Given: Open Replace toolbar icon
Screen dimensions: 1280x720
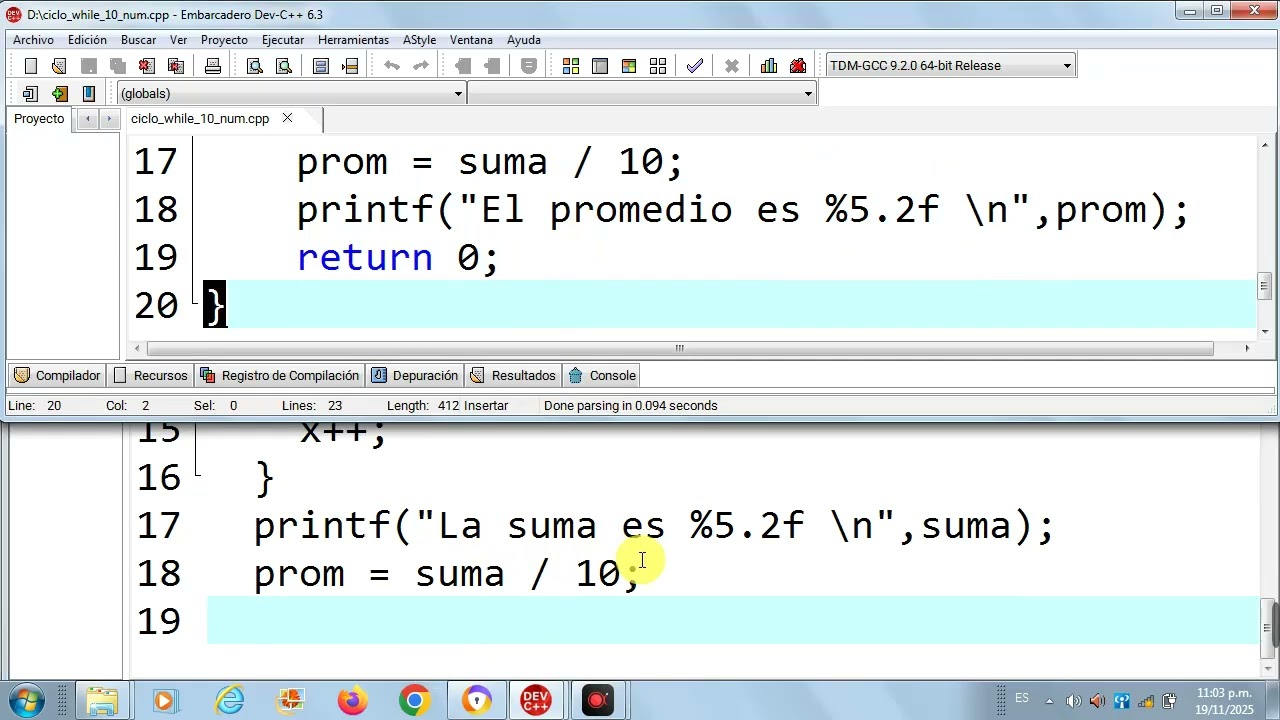Looking at the screenshot, I should click(x=284, y=66).
